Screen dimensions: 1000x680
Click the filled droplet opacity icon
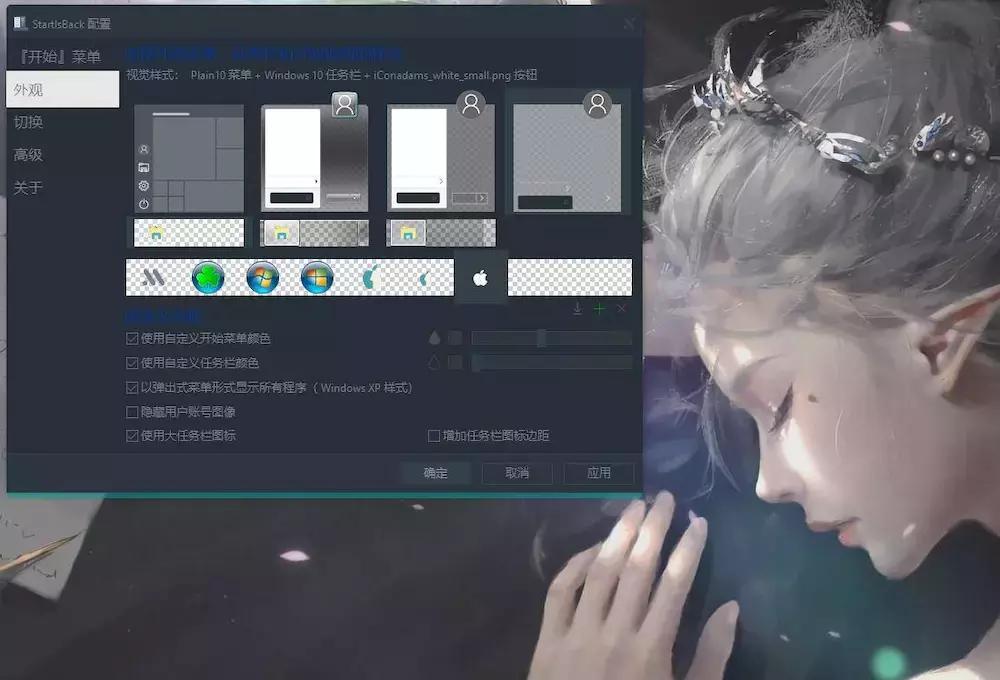[x=434, y=338]
